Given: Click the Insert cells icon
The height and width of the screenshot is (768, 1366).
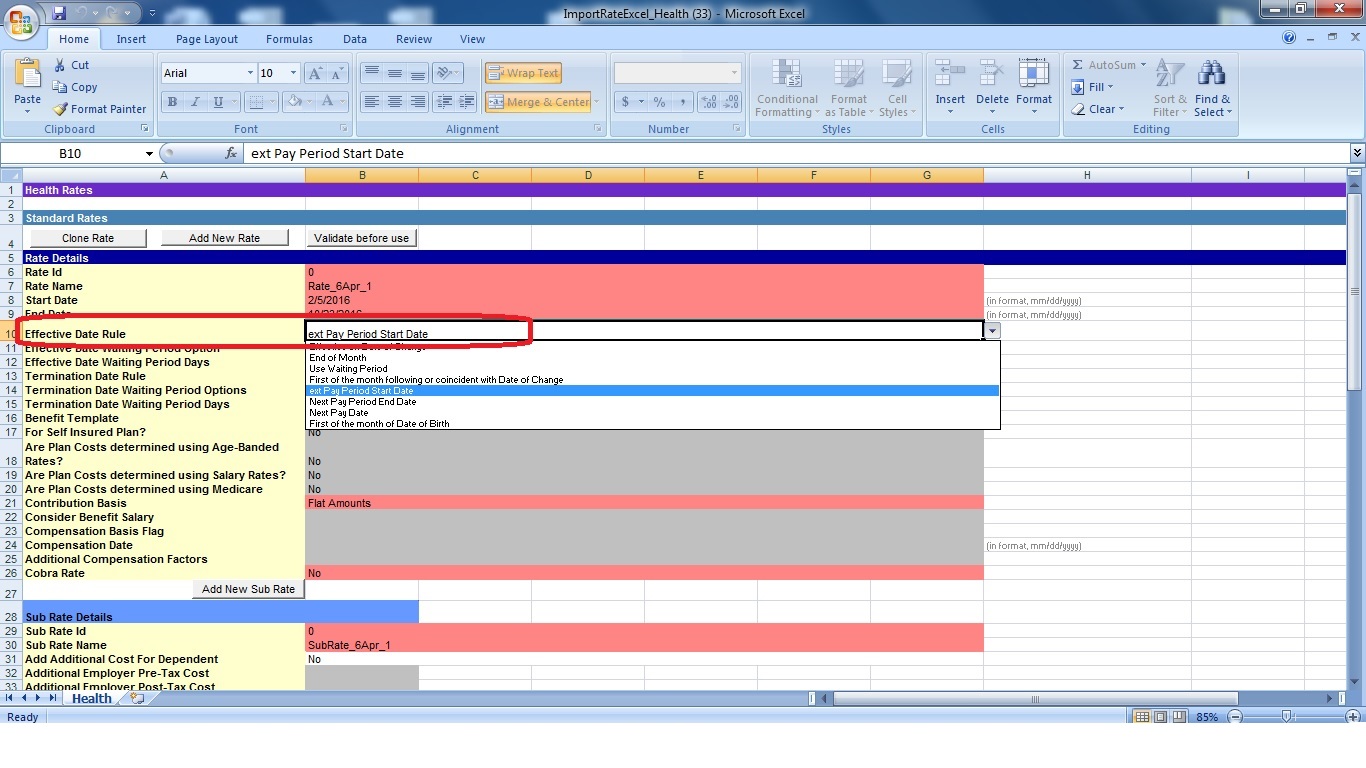Looking at the screenshot, I should [x=950, y=75].
